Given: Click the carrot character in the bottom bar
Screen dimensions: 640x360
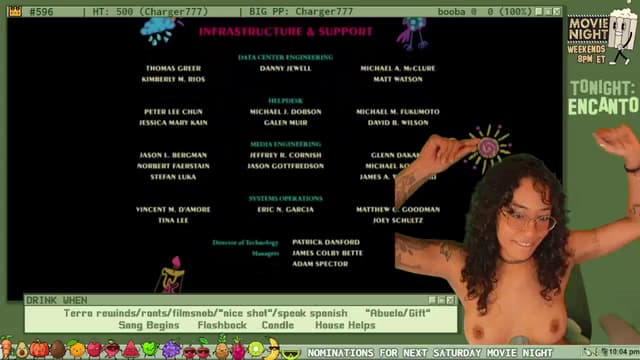Looking at the screenshot, I should (6, 347).
